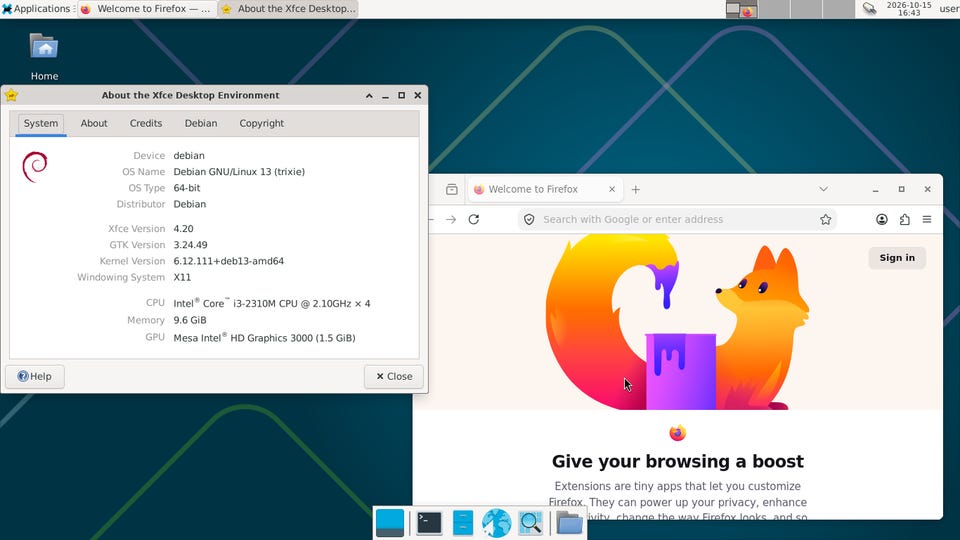Switch to workspace 1 in the pager

coord(741,9)
